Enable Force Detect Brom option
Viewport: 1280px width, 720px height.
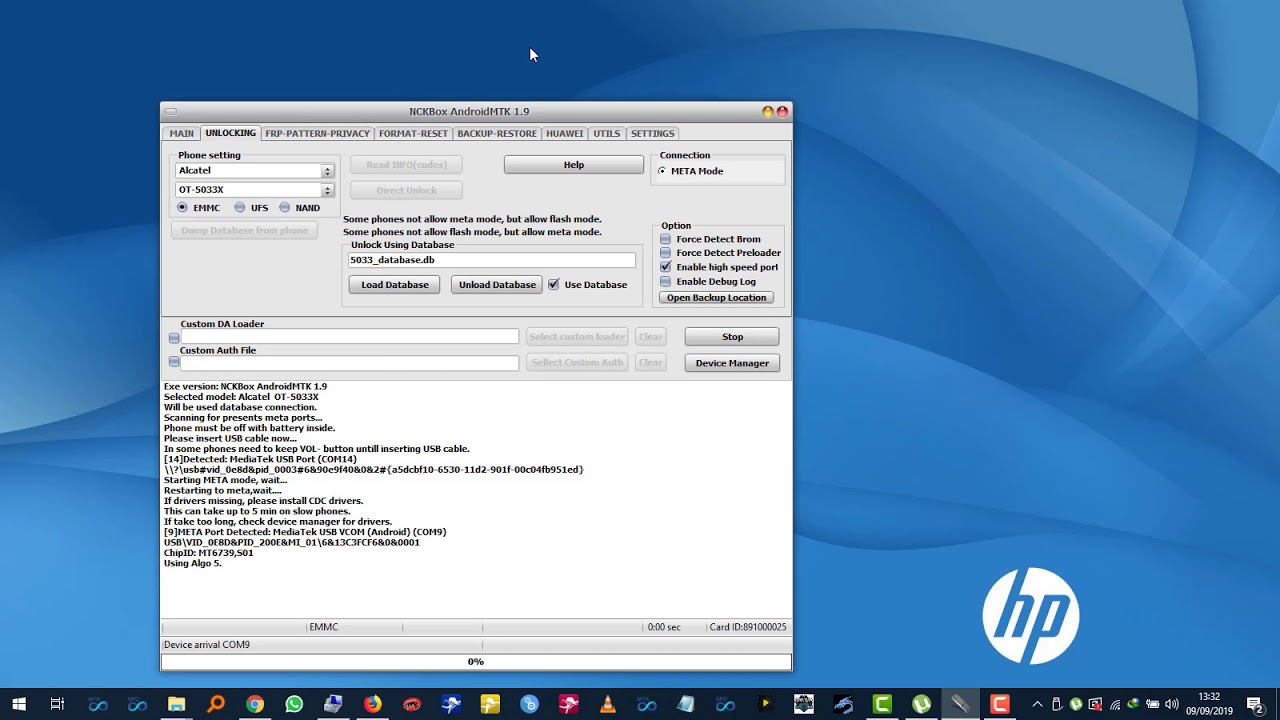point(666,239)
